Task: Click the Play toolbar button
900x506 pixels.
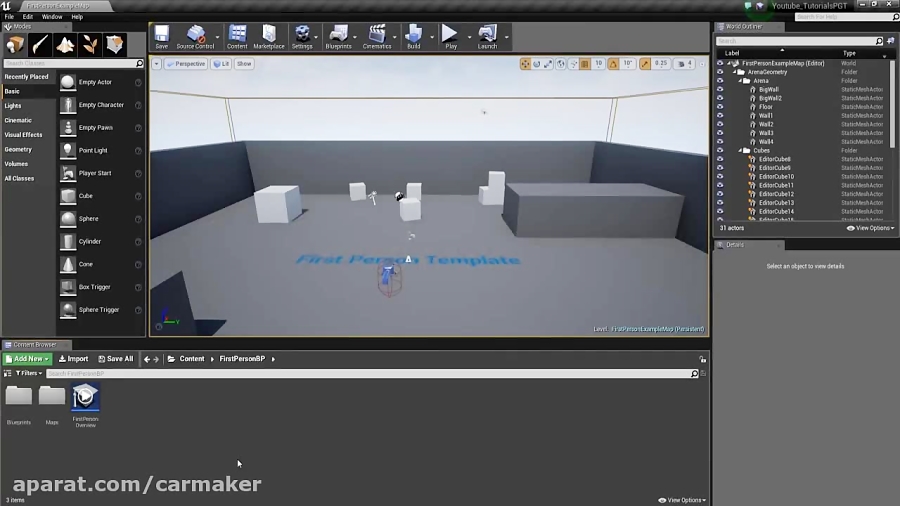Action: coord(451,37)
